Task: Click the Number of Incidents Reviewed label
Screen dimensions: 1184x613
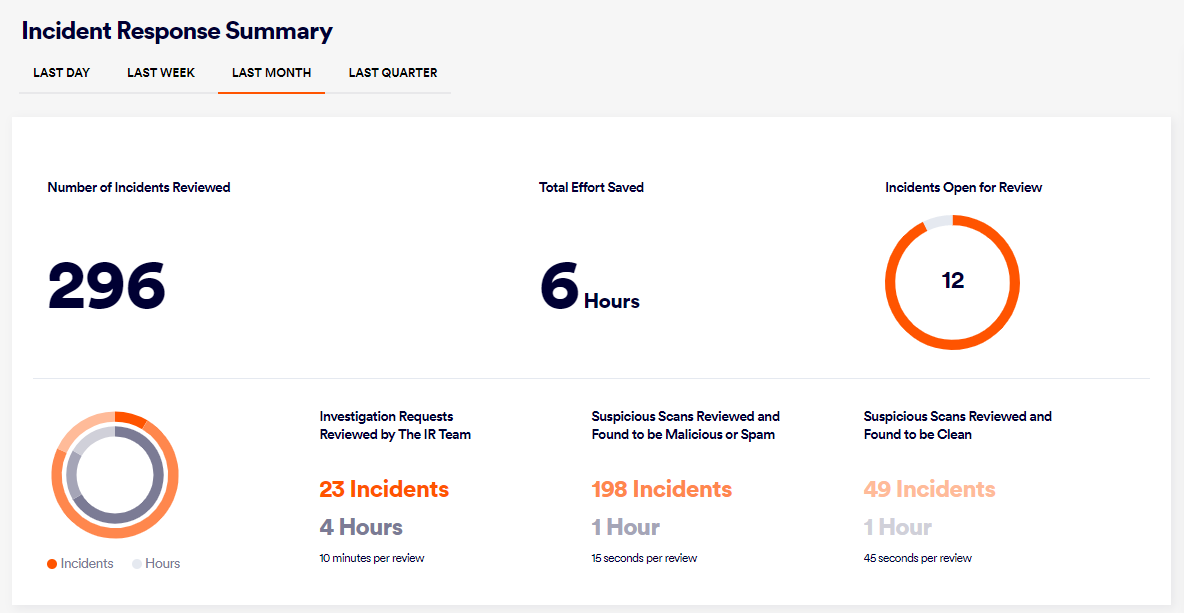Action: click(139, 187)
